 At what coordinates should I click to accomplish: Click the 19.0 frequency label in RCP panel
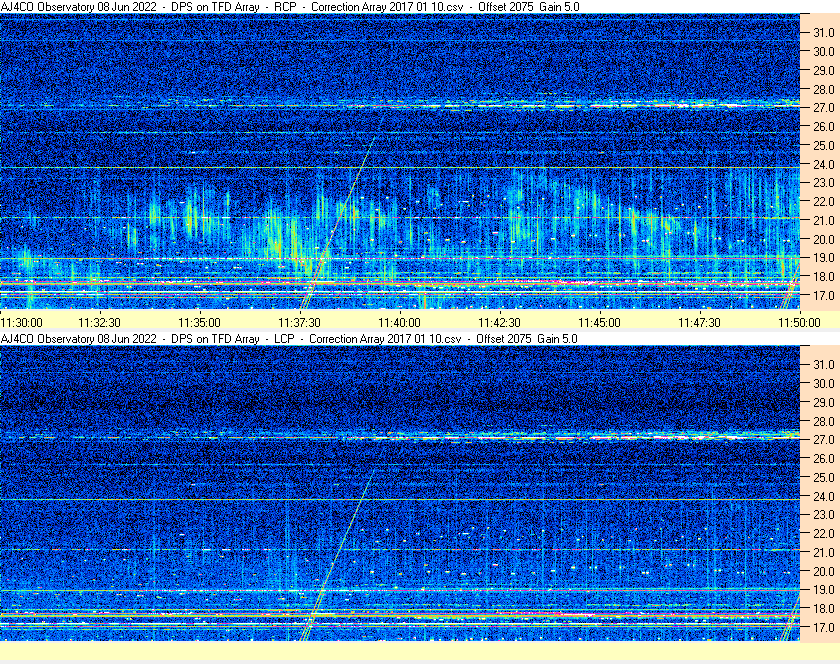(x=823, y=258)
